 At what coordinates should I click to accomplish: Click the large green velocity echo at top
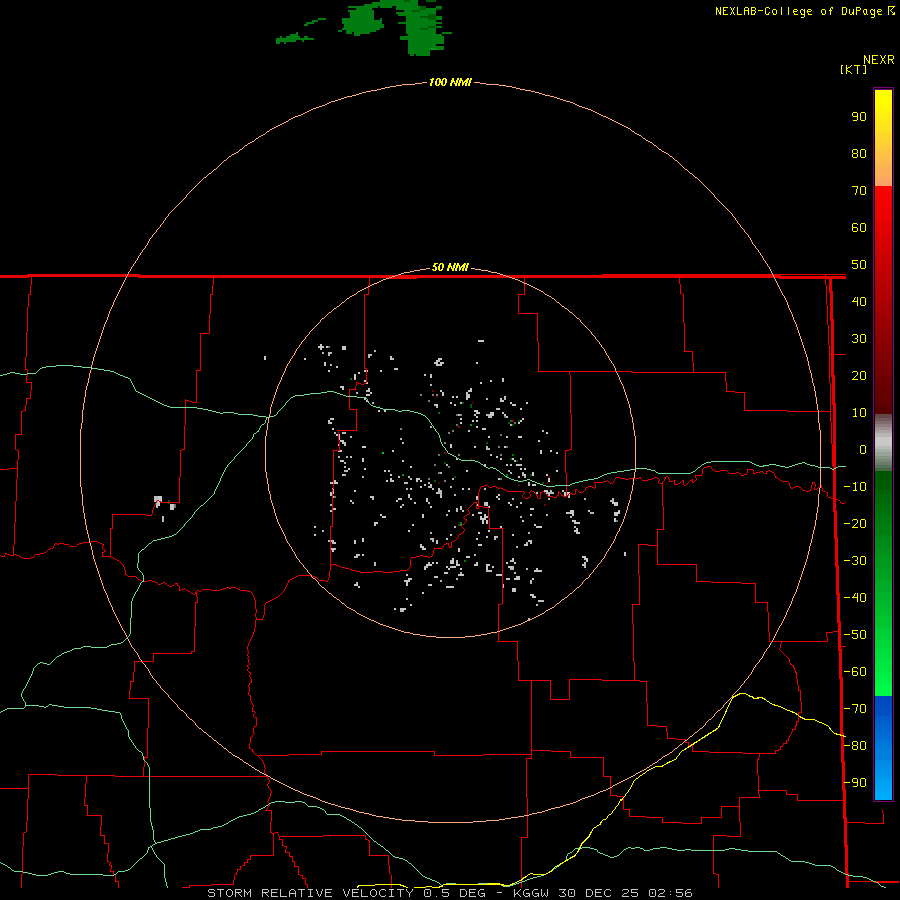click(424, 26)
